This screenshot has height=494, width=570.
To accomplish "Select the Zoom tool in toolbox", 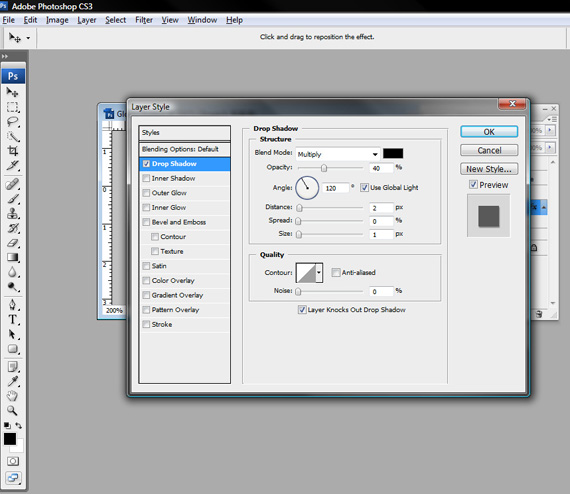I will pyautogui.click(x=13, y=411).
